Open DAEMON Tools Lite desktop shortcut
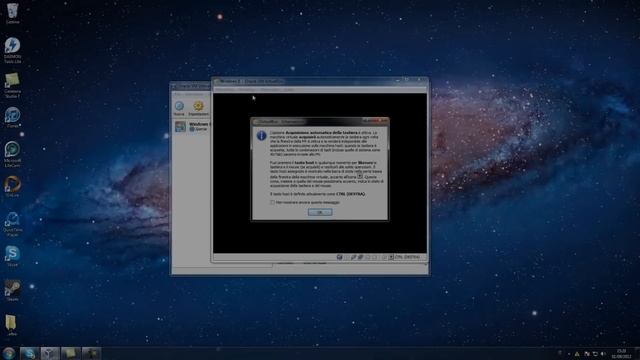This screenshot has width=640, height=360. click(12, 50)
